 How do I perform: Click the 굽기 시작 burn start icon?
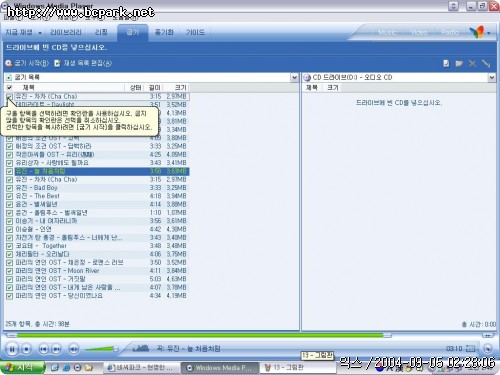tap(9, 63)
